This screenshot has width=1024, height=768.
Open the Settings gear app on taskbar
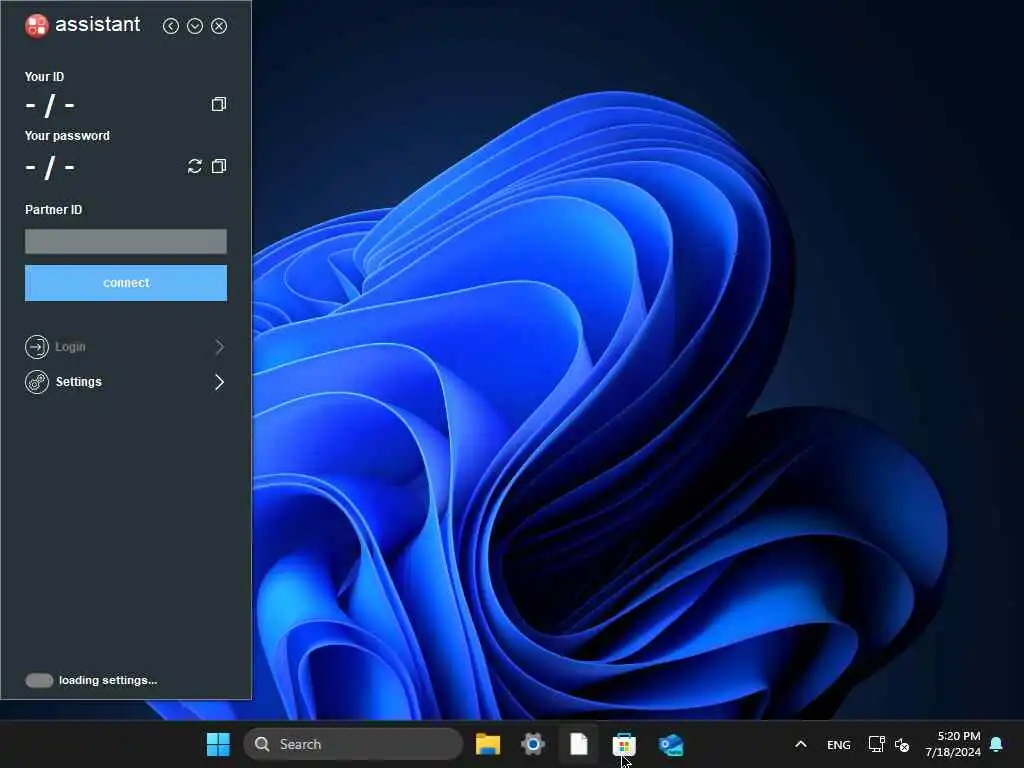coord(533,744)
